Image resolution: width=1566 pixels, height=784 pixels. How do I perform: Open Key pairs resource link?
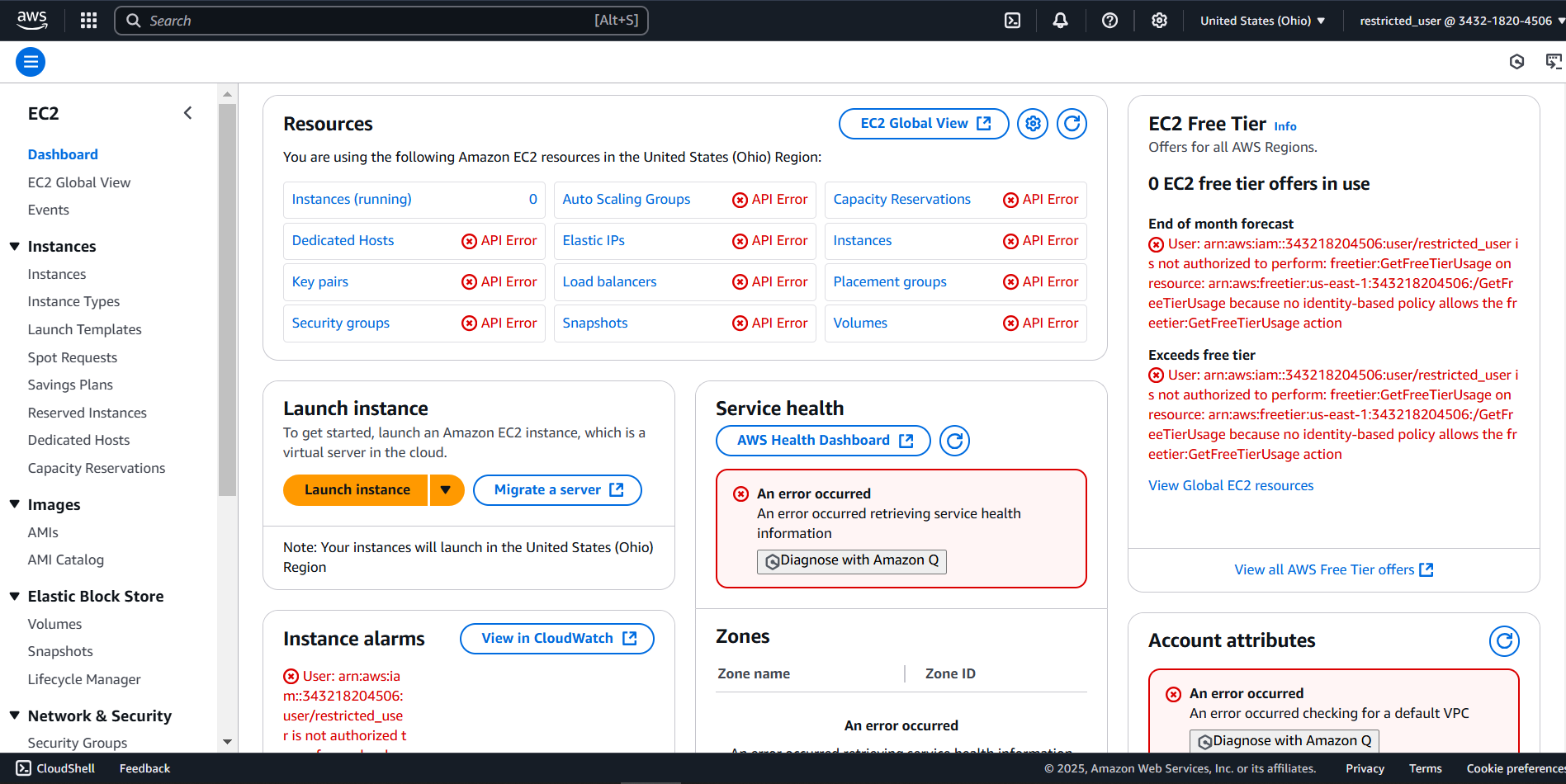pos(320,281)
